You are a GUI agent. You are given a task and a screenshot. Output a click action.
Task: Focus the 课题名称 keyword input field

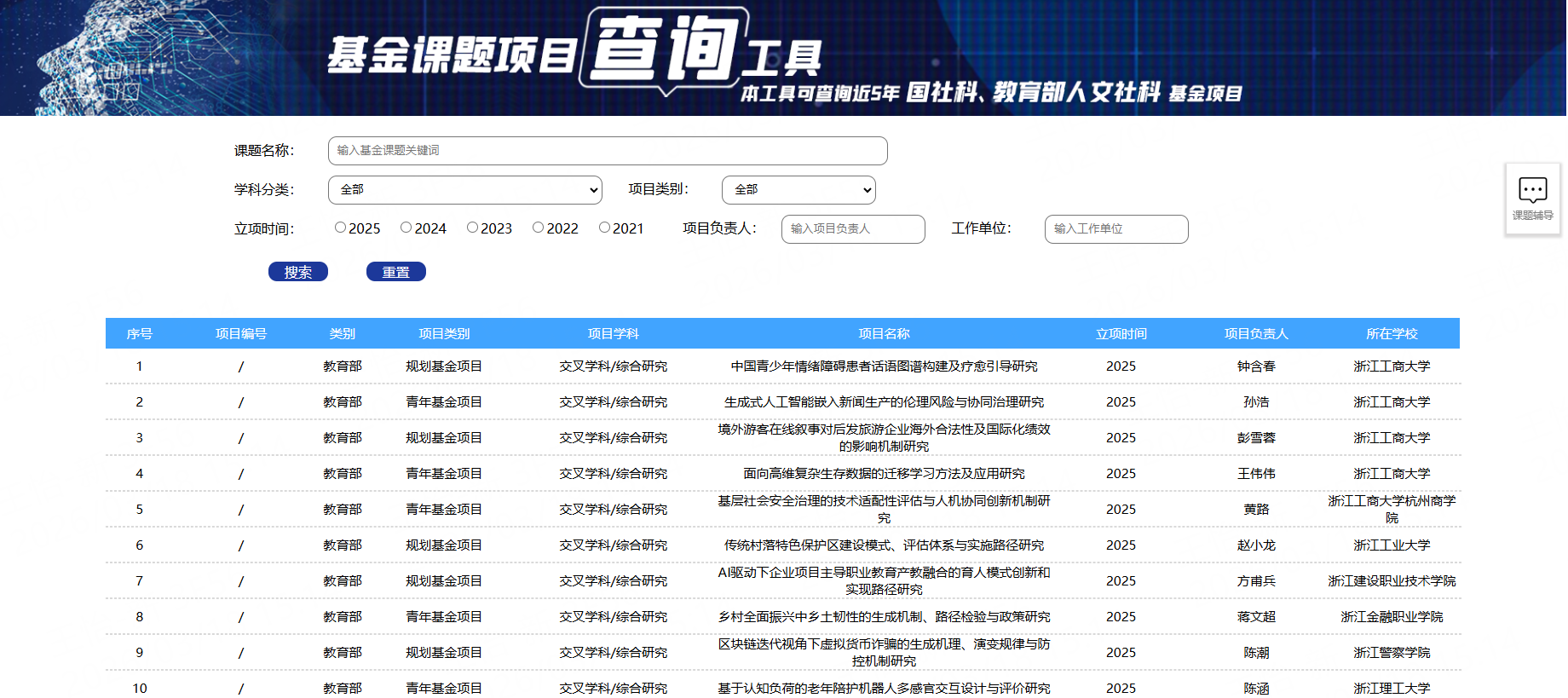point(608,151)
